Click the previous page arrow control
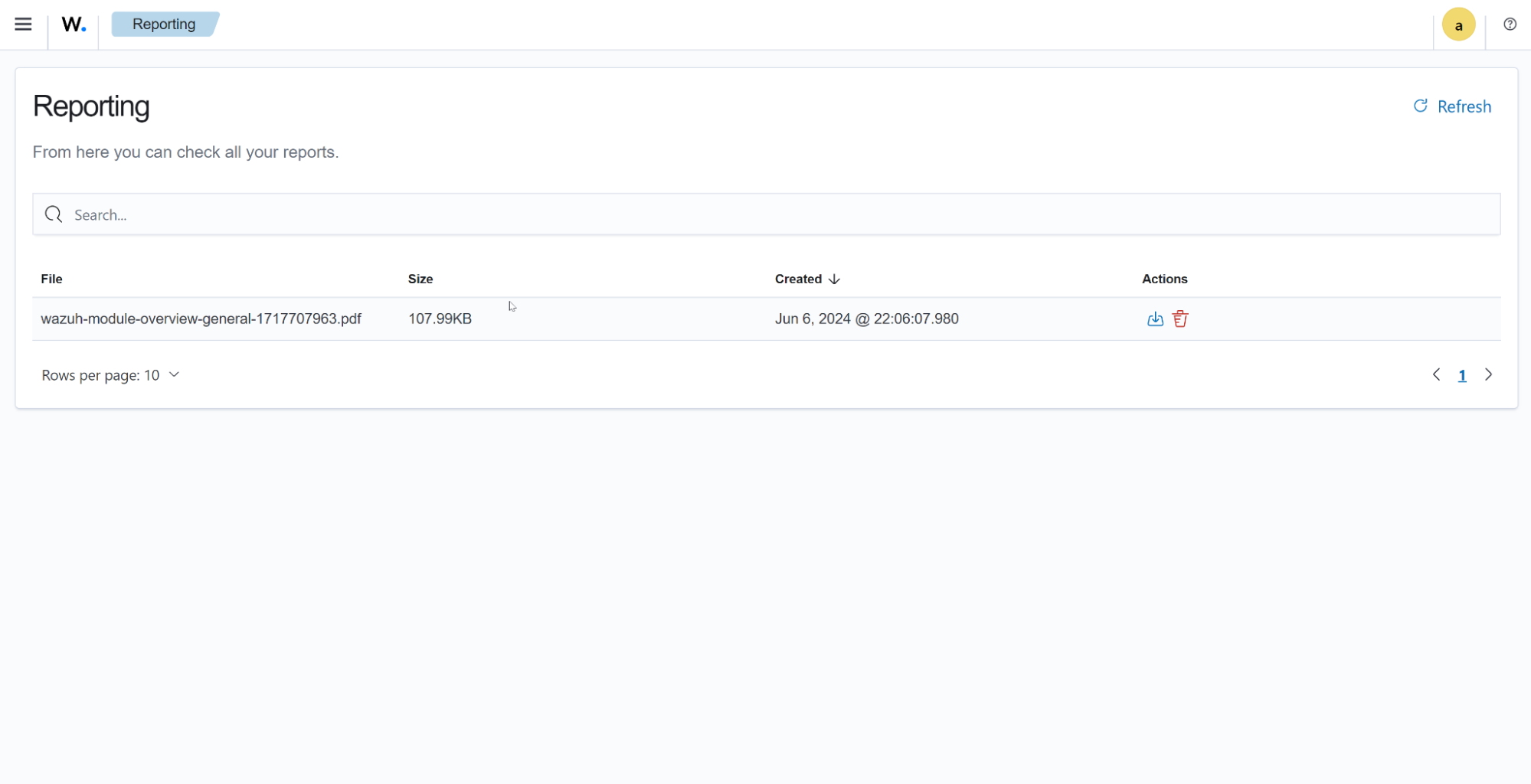The height and width of the screenshot is (784, 1531). tap(1436, 375)
